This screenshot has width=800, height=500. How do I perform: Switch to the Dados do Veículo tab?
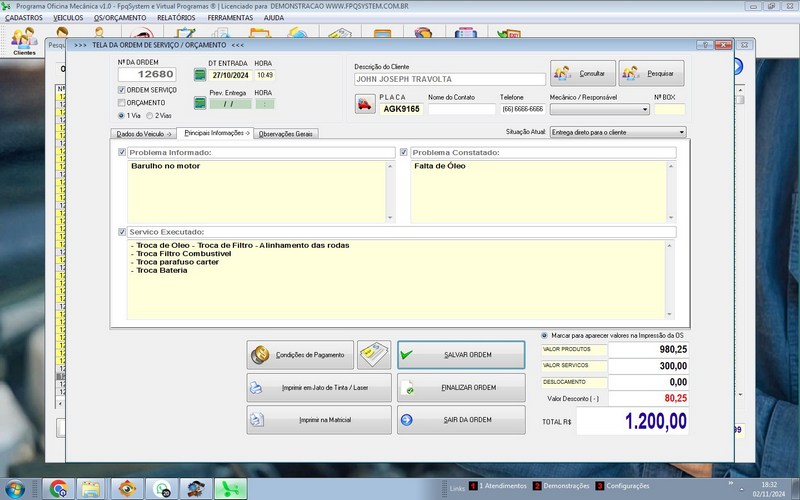(x=143, y=133)
